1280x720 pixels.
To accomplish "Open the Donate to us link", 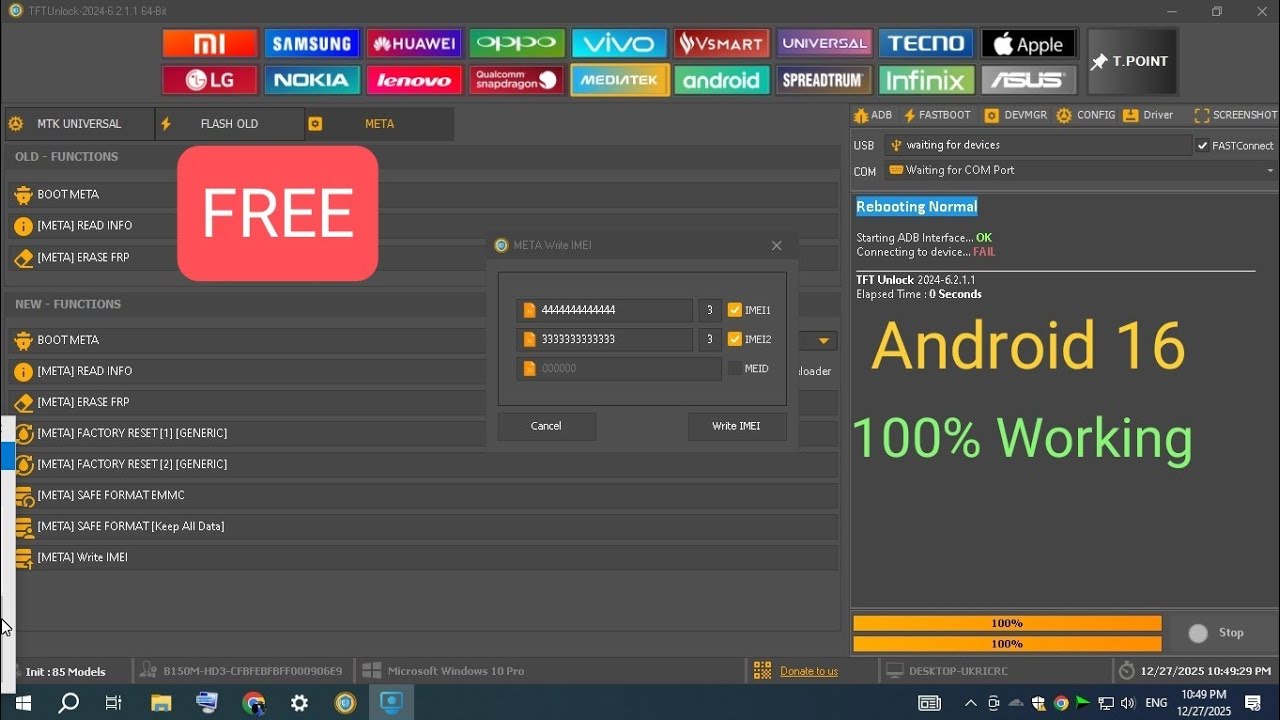I will tap(809, 671).
